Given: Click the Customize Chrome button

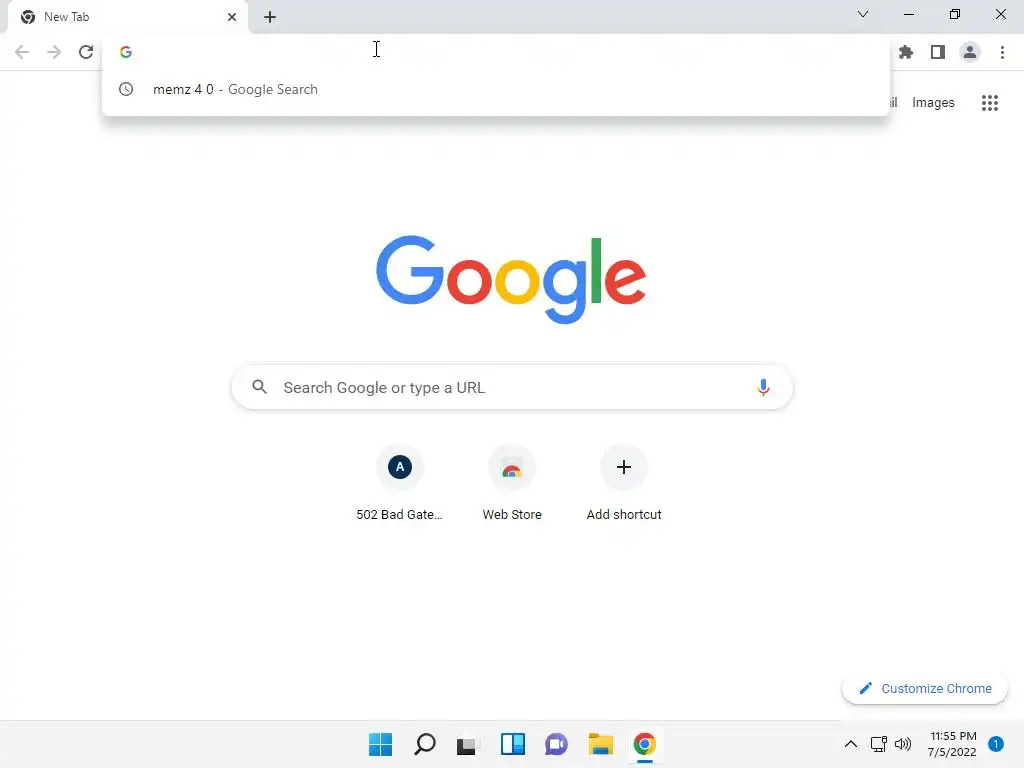Looking at the screenshot, I should (925, 688).
